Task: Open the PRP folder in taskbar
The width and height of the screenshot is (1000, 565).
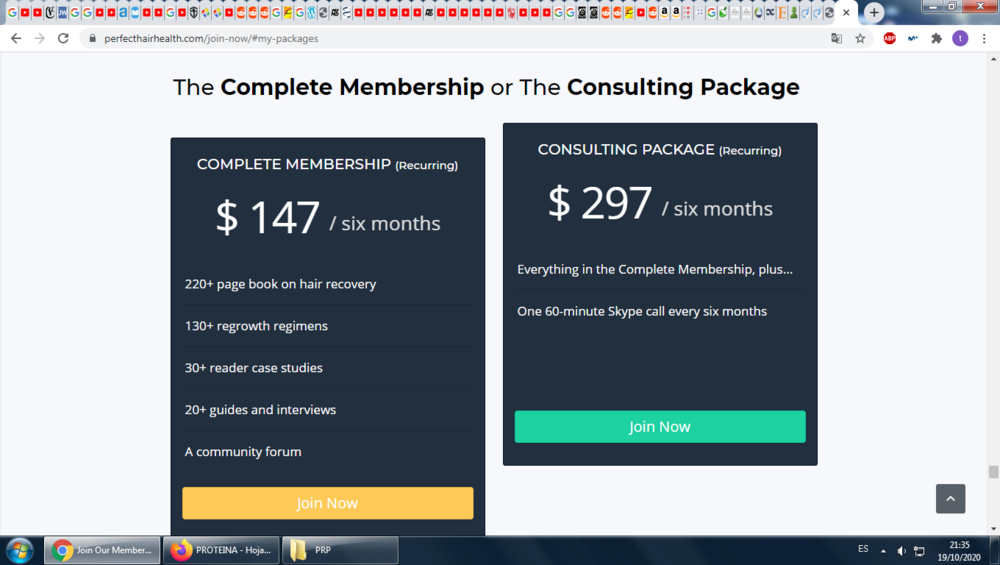Action: [x=340, y=550]
